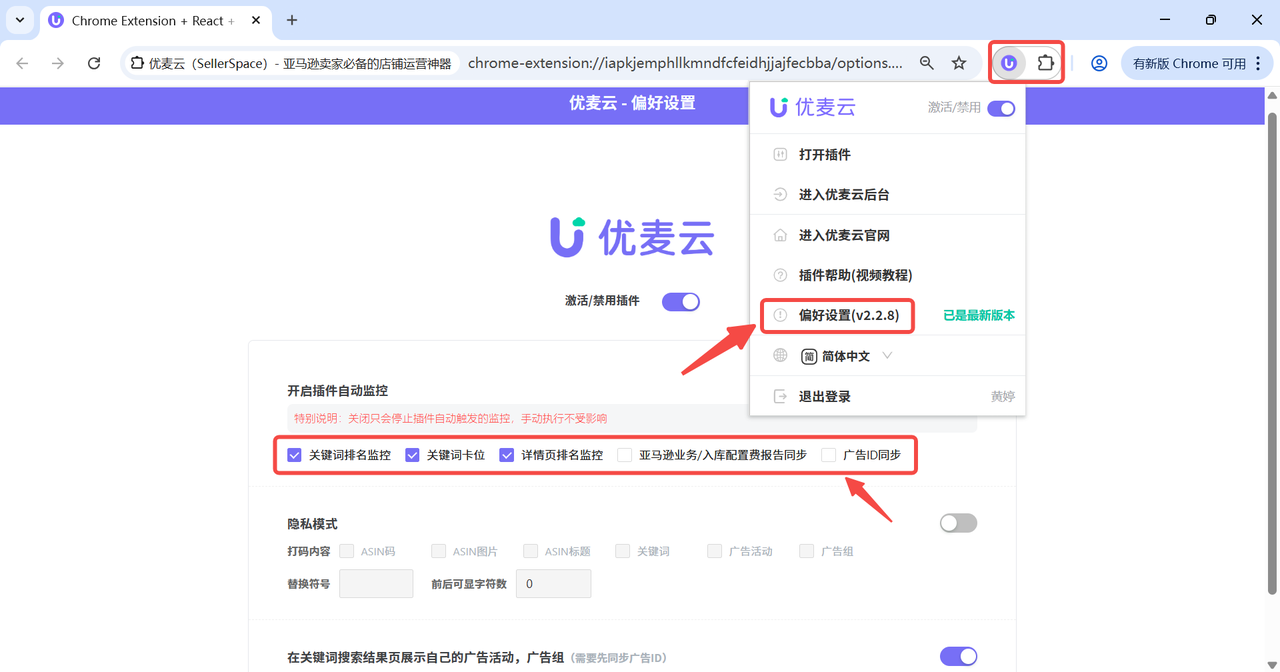Open the Chrome extensions puzzle icon
Image resolution: width=1280 pixels, height=672 pixels.
pos(1045,62)
